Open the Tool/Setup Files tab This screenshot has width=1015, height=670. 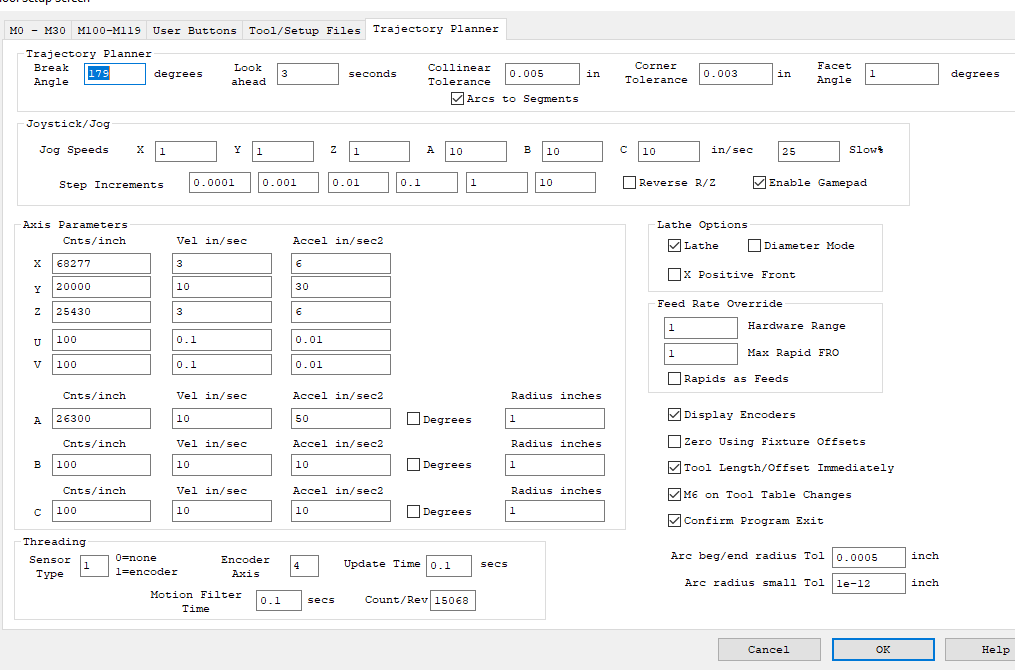(x=306, y=30)
